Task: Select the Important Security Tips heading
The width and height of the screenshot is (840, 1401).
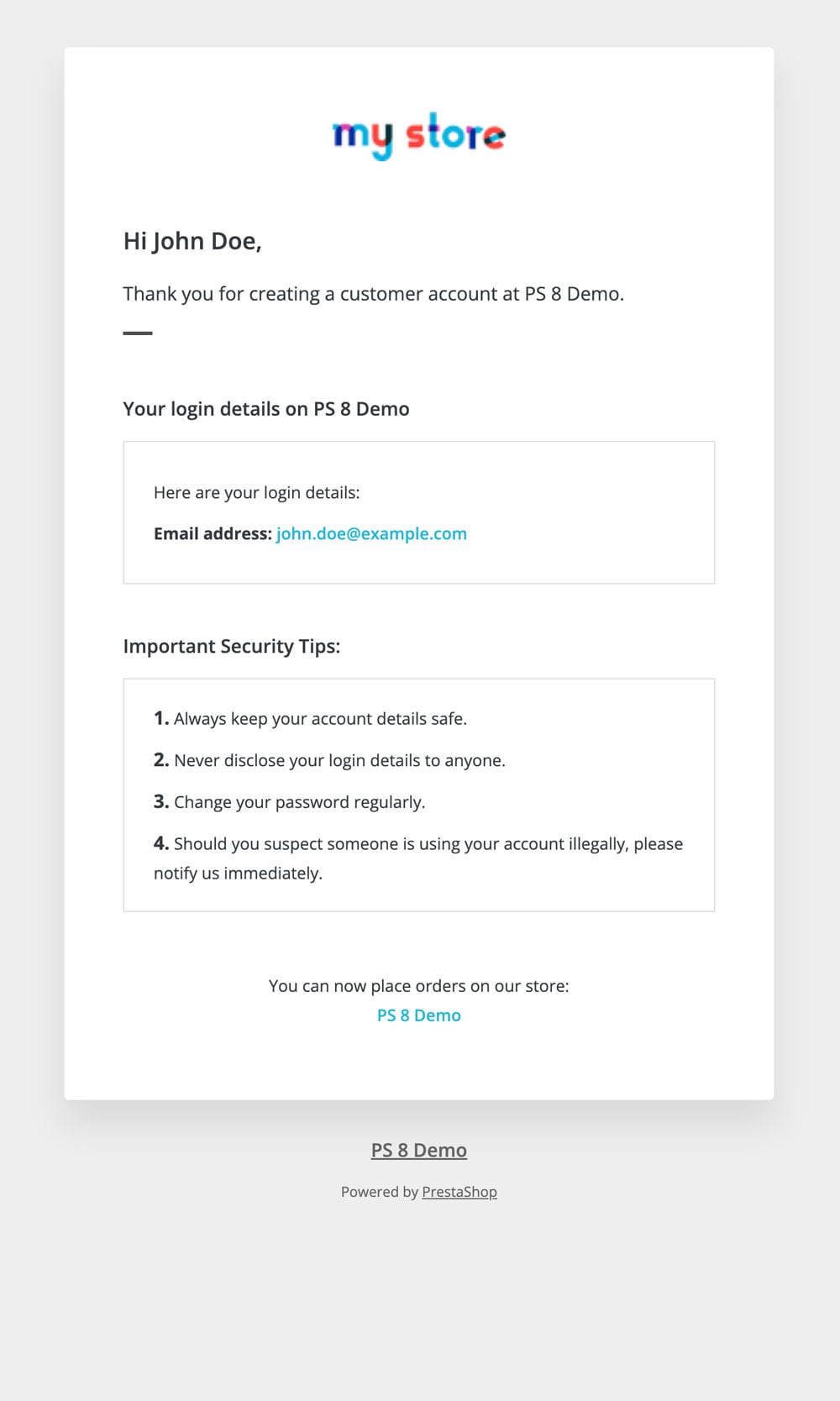Action: [x=232, y=647]
